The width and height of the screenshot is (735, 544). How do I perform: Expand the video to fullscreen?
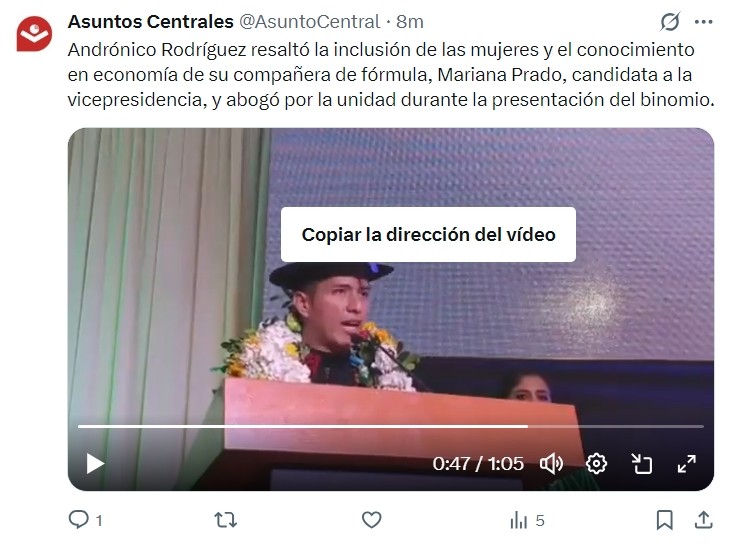(687, 464)
